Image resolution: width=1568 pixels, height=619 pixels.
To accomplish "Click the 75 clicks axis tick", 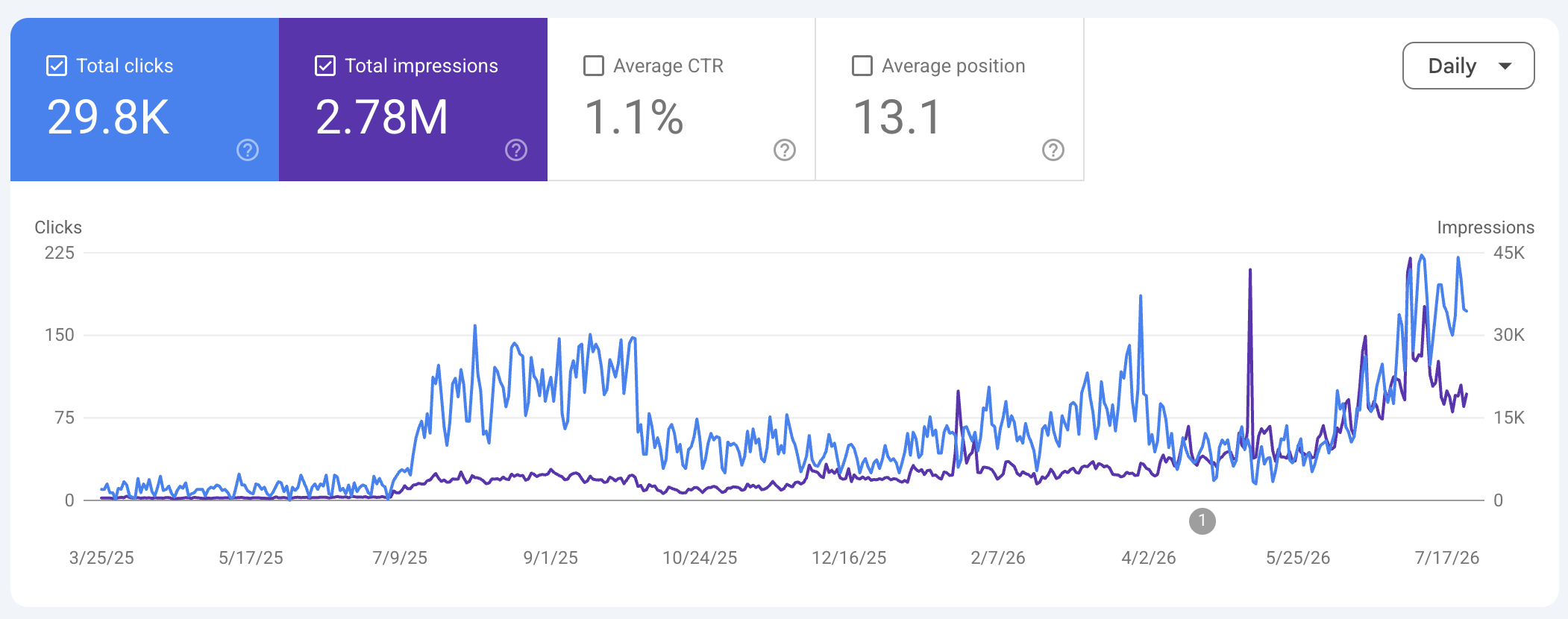I will 65,418.
